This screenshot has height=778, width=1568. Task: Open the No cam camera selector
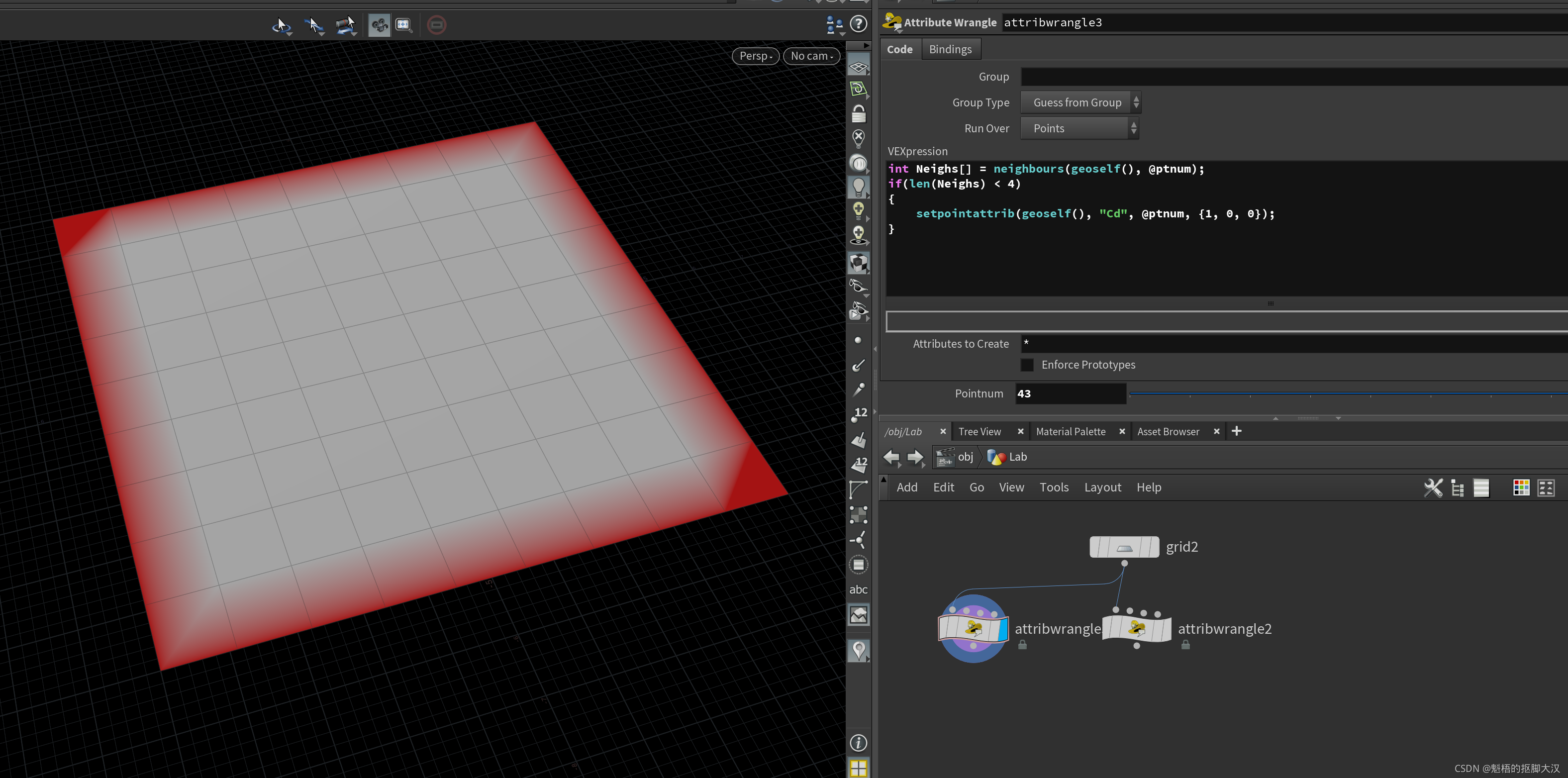(x=811, y=56)
